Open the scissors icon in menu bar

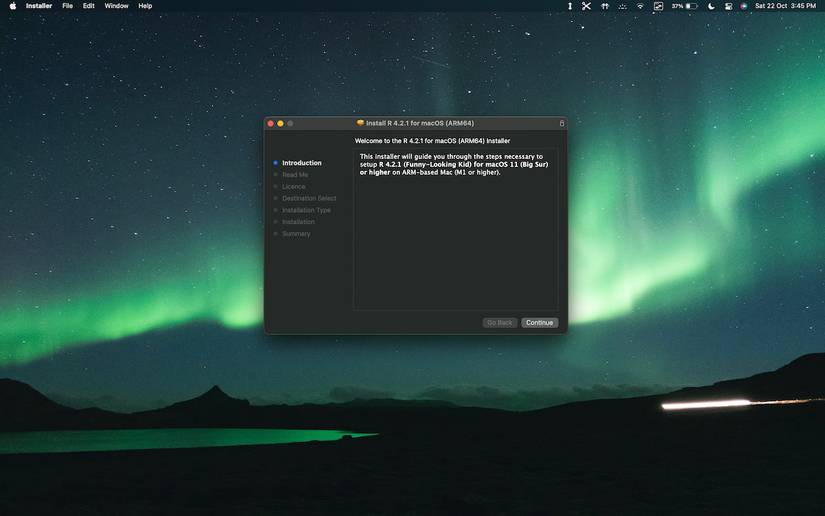tap(586, 6)
